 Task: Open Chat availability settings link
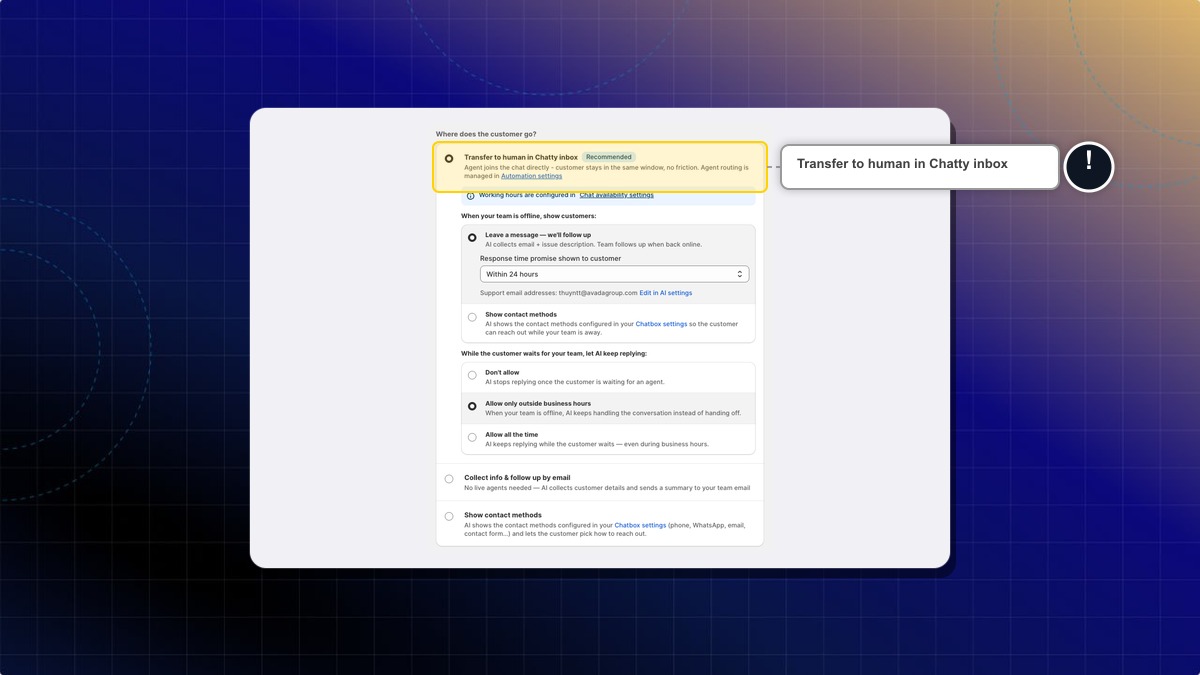616,195
